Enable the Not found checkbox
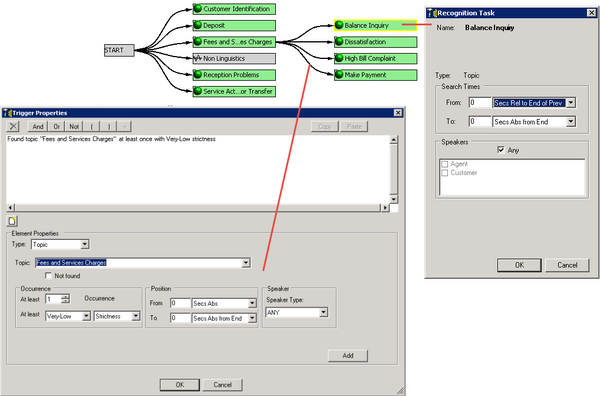600x396 pixels. pyautogui.click(x=48, y=275)
